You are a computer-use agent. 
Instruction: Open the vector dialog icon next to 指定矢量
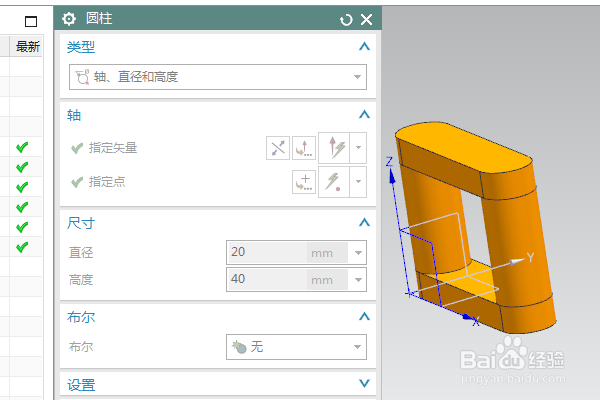point(304,148)
